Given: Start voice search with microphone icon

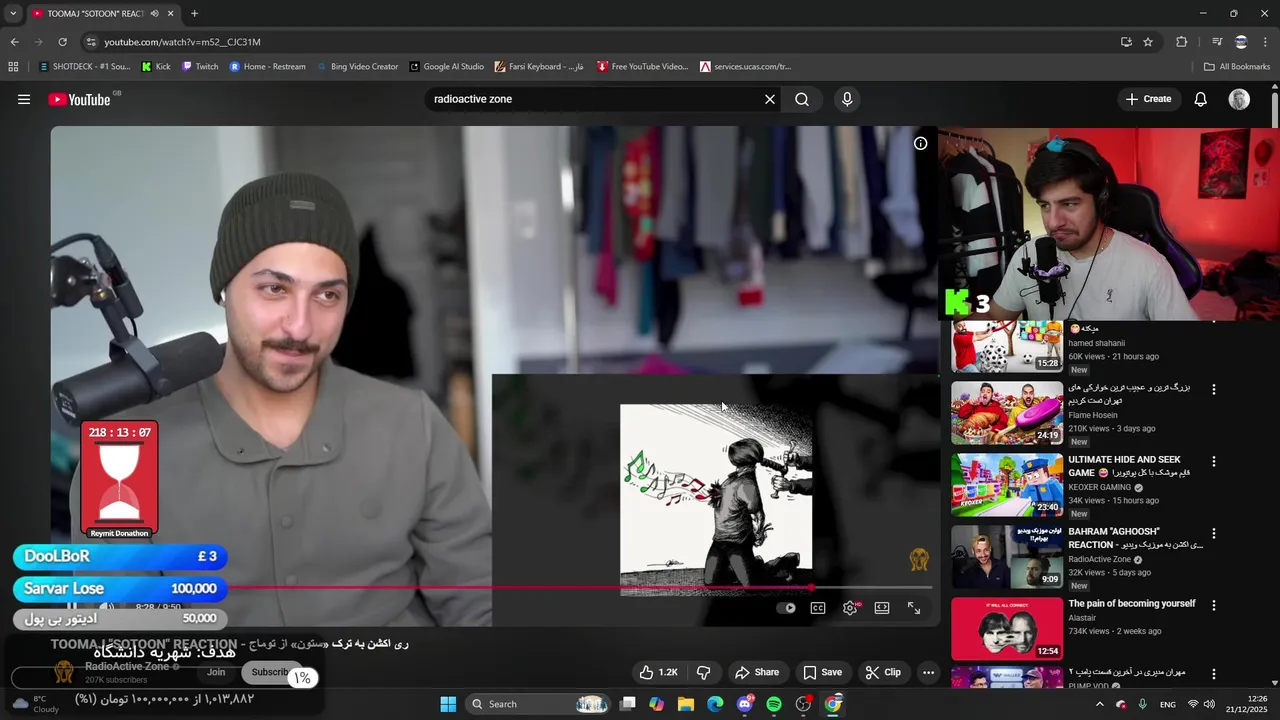Looking at the screenshot, I should 847,99.
